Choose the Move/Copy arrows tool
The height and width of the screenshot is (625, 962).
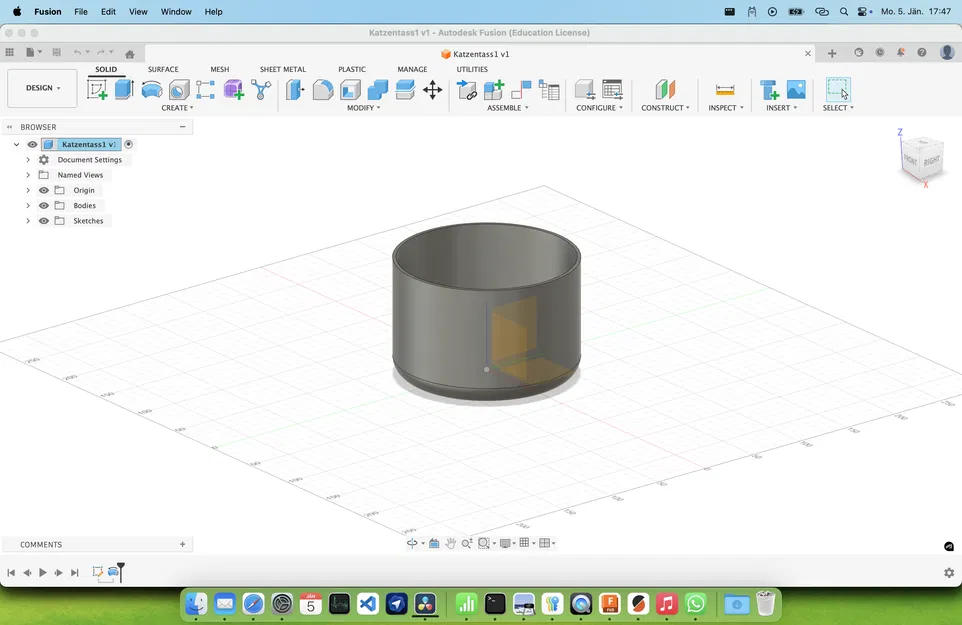[432, 90]
